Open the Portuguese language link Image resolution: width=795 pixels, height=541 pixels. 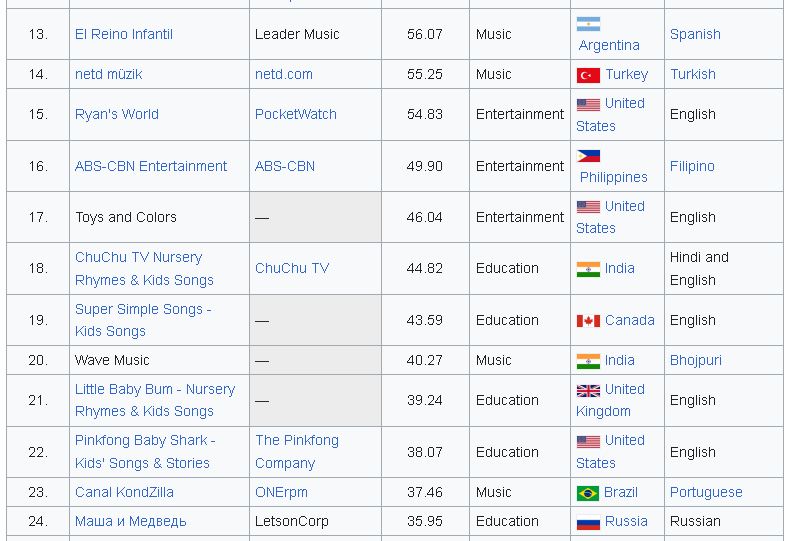(706, 492)
